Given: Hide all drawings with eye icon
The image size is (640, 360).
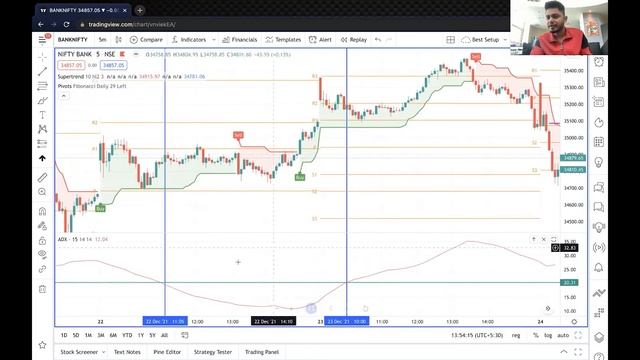Looking at the screenshot, I should (42, 254).
